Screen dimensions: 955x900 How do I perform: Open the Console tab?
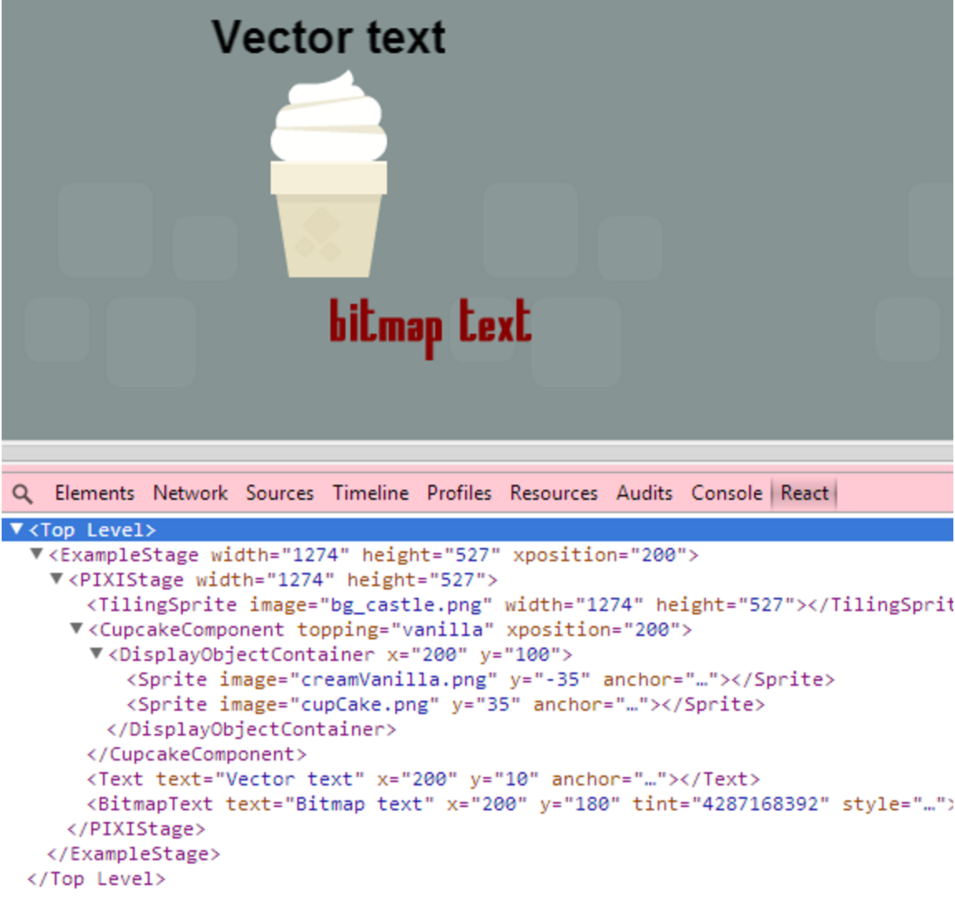(727, 493)
